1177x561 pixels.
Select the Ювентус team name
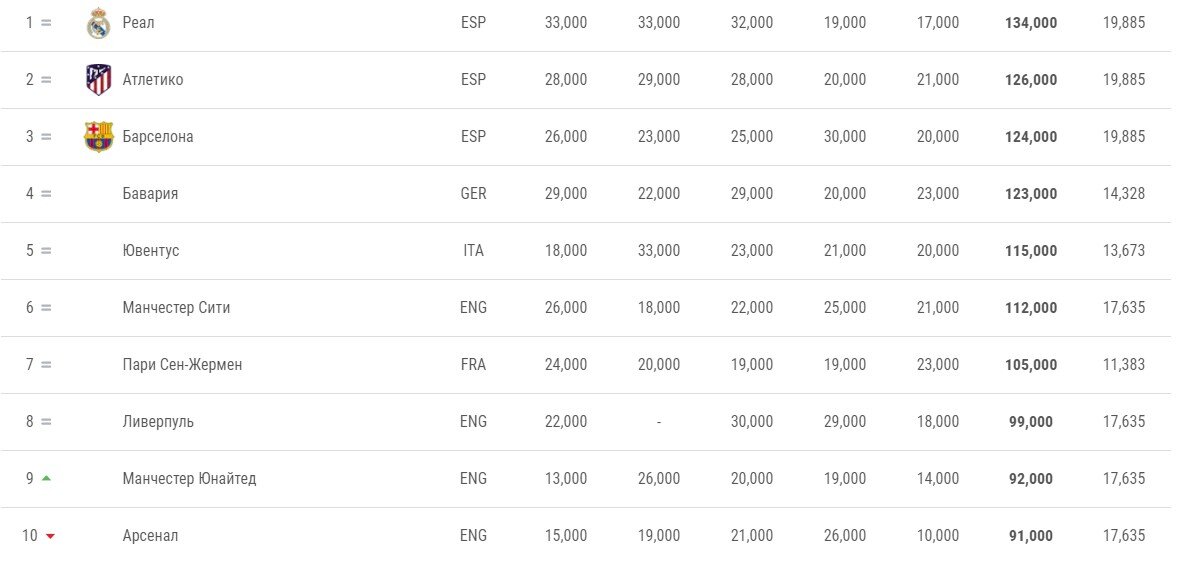(x=151, y=251)
